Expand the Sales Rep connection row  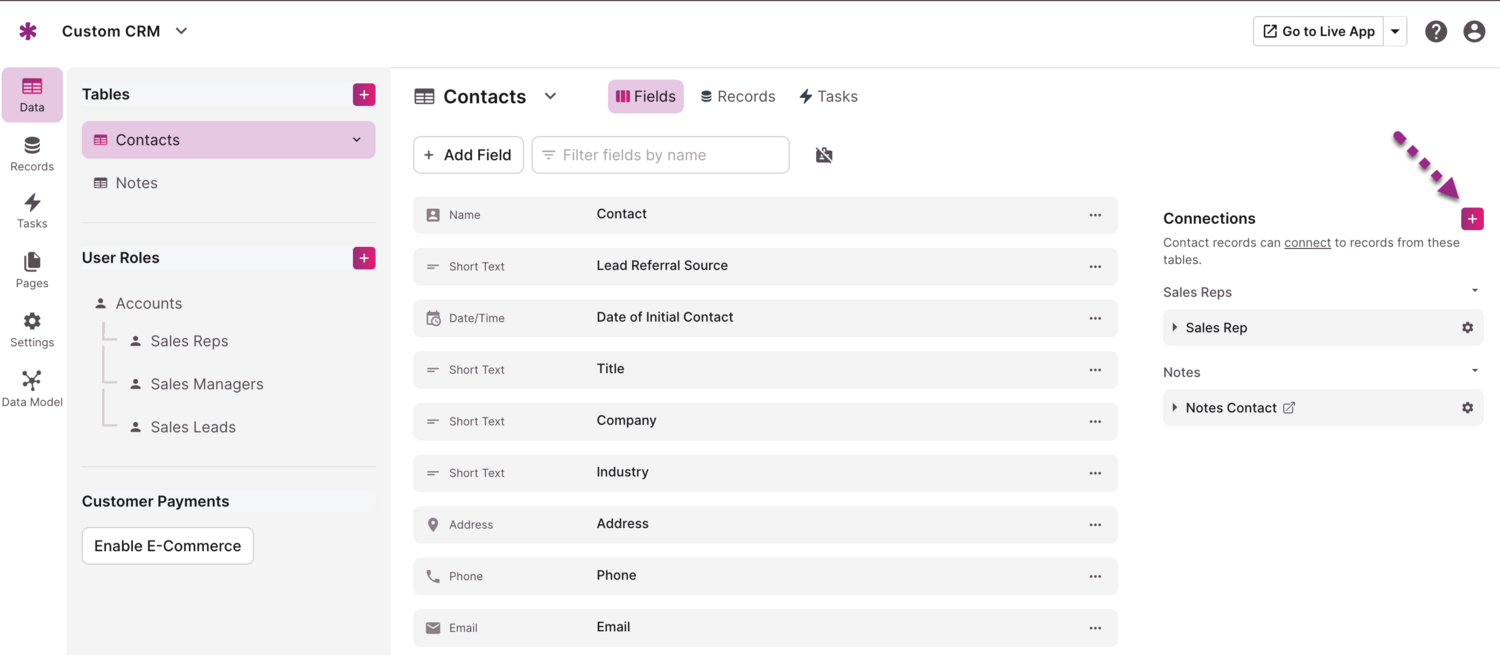[x=1175, y=328]
